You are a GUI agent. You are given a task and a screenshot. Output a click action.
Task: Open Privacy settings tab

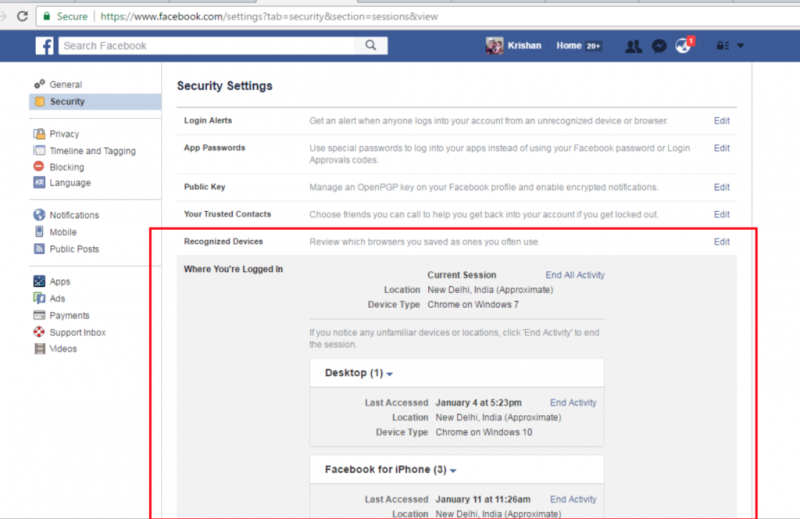pyautogui.click(x=64, y=134)
